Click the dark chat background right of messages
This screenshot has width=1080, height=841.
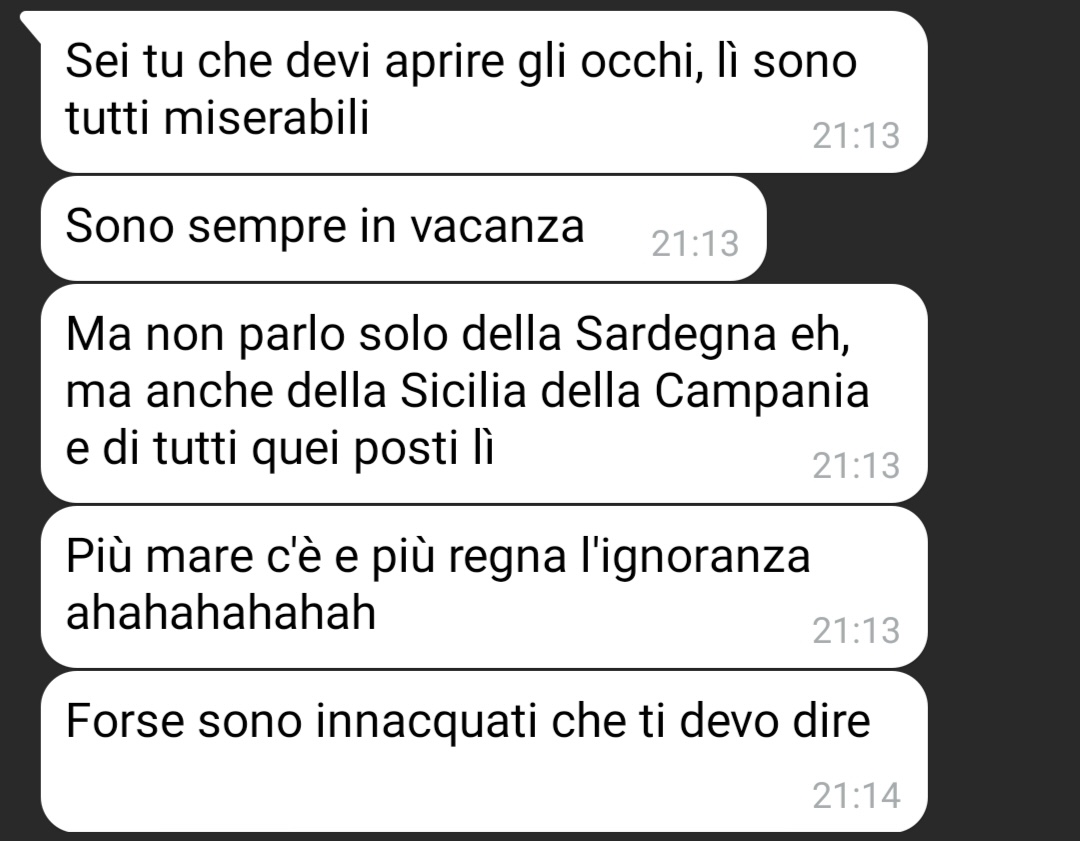point(1004,420)
